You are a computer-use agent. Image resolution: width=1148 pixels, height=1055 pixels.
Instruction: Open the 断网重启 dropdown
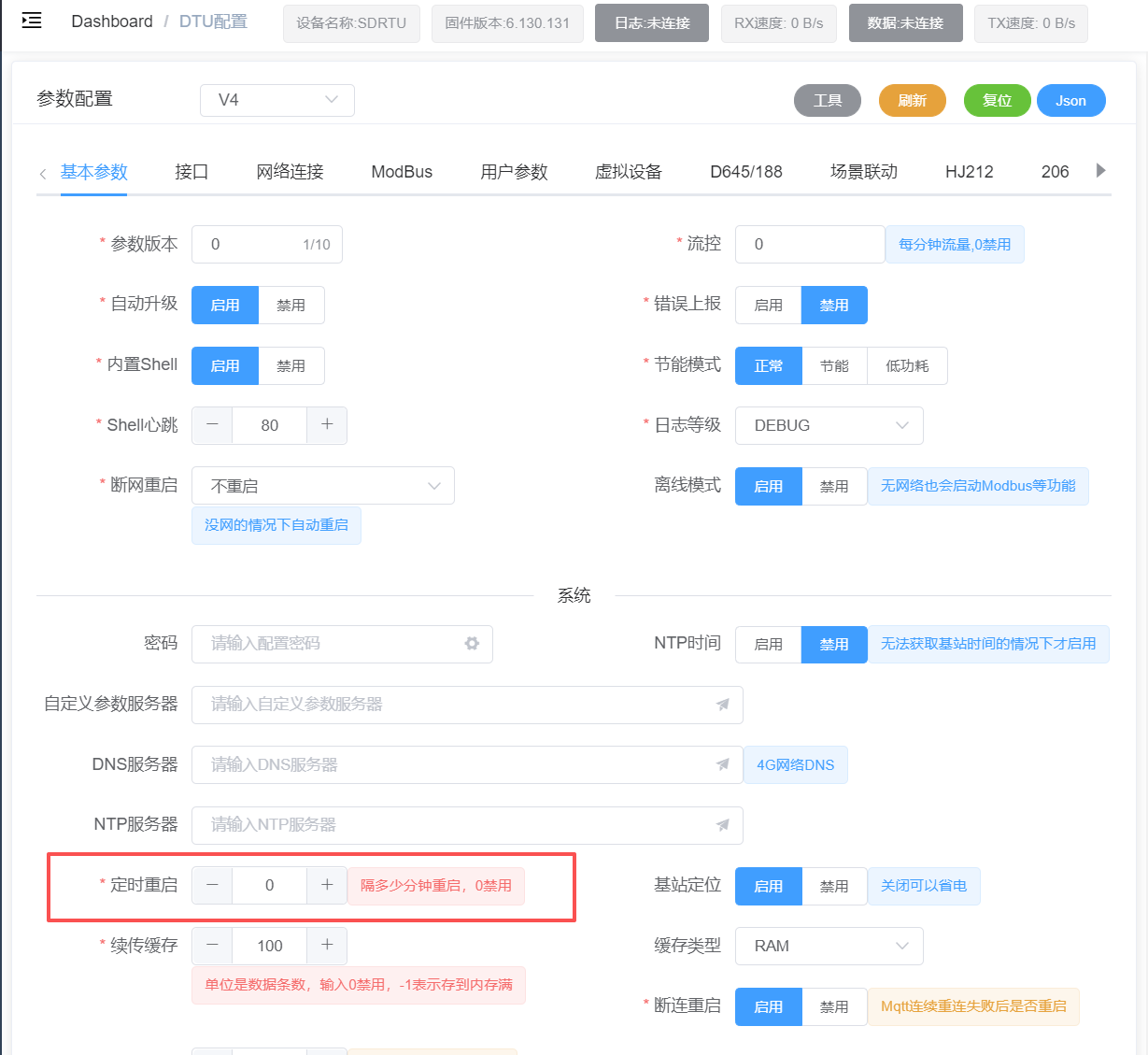322,486
